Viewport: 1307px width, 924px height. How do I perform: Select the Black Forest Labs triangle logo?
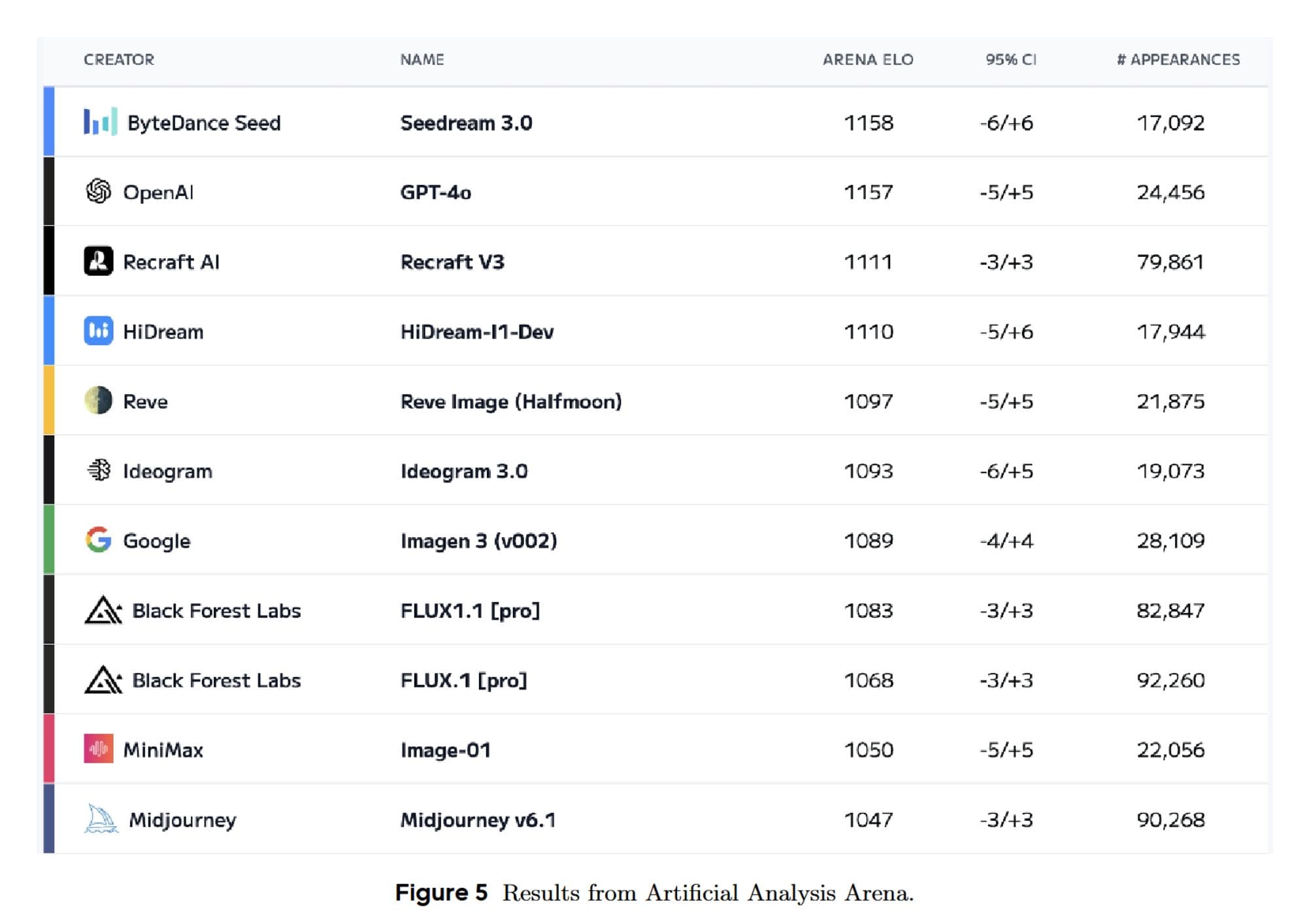tap(102, 610)
